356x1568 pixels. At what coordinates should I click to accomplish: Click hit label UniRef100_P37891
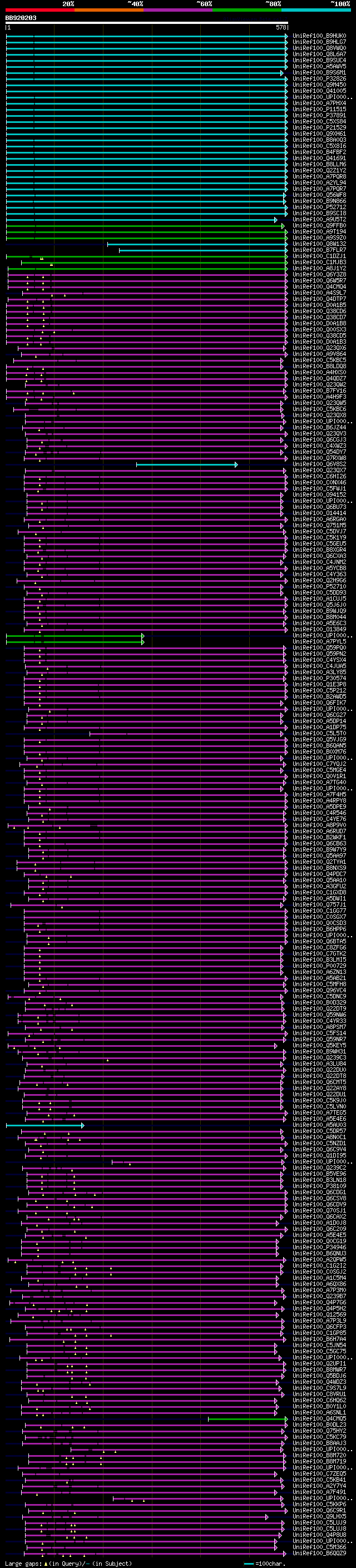pos(319,115)
